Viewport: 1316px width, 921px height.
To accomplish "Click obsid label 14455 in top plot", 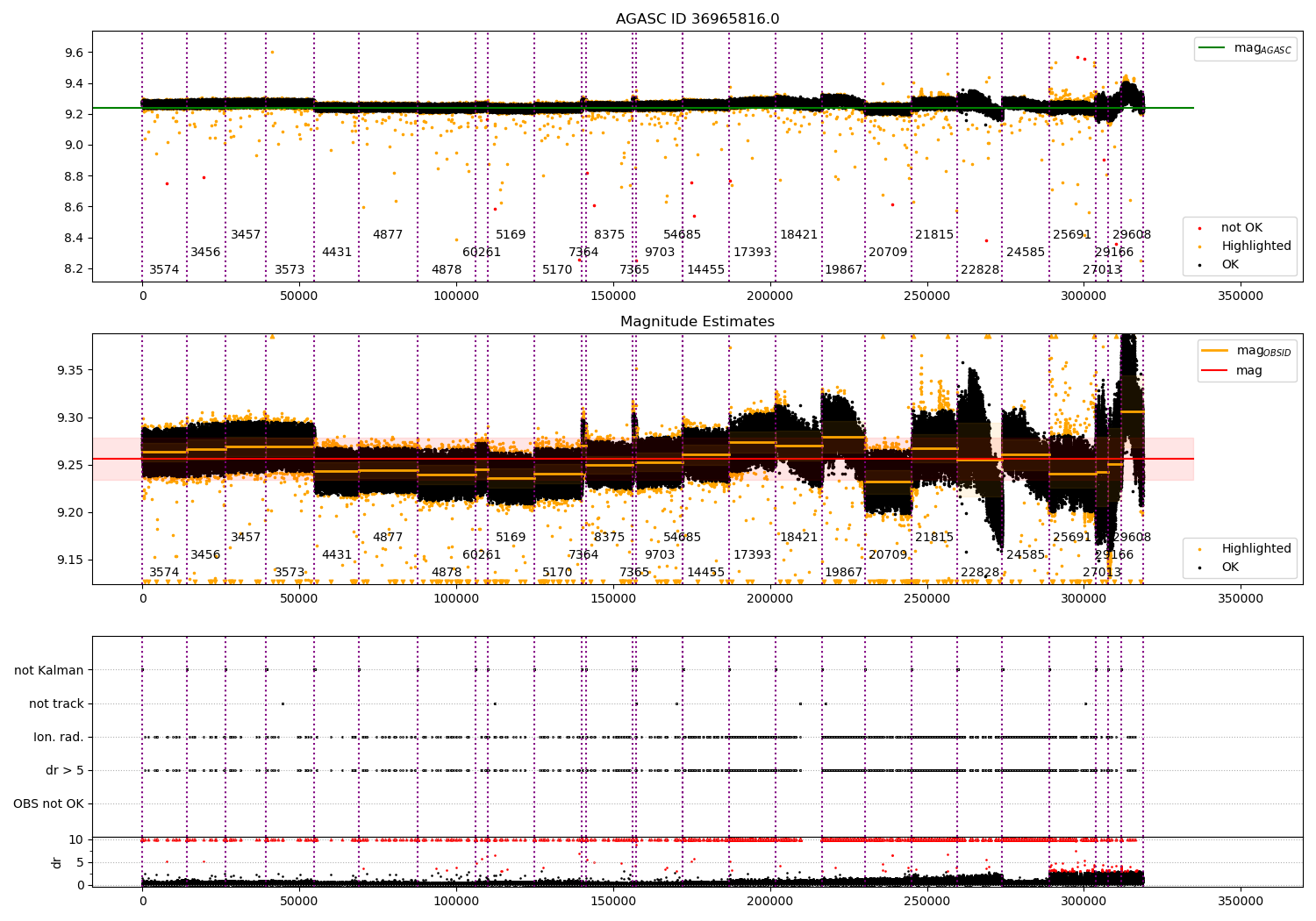I will coord(706,270).
